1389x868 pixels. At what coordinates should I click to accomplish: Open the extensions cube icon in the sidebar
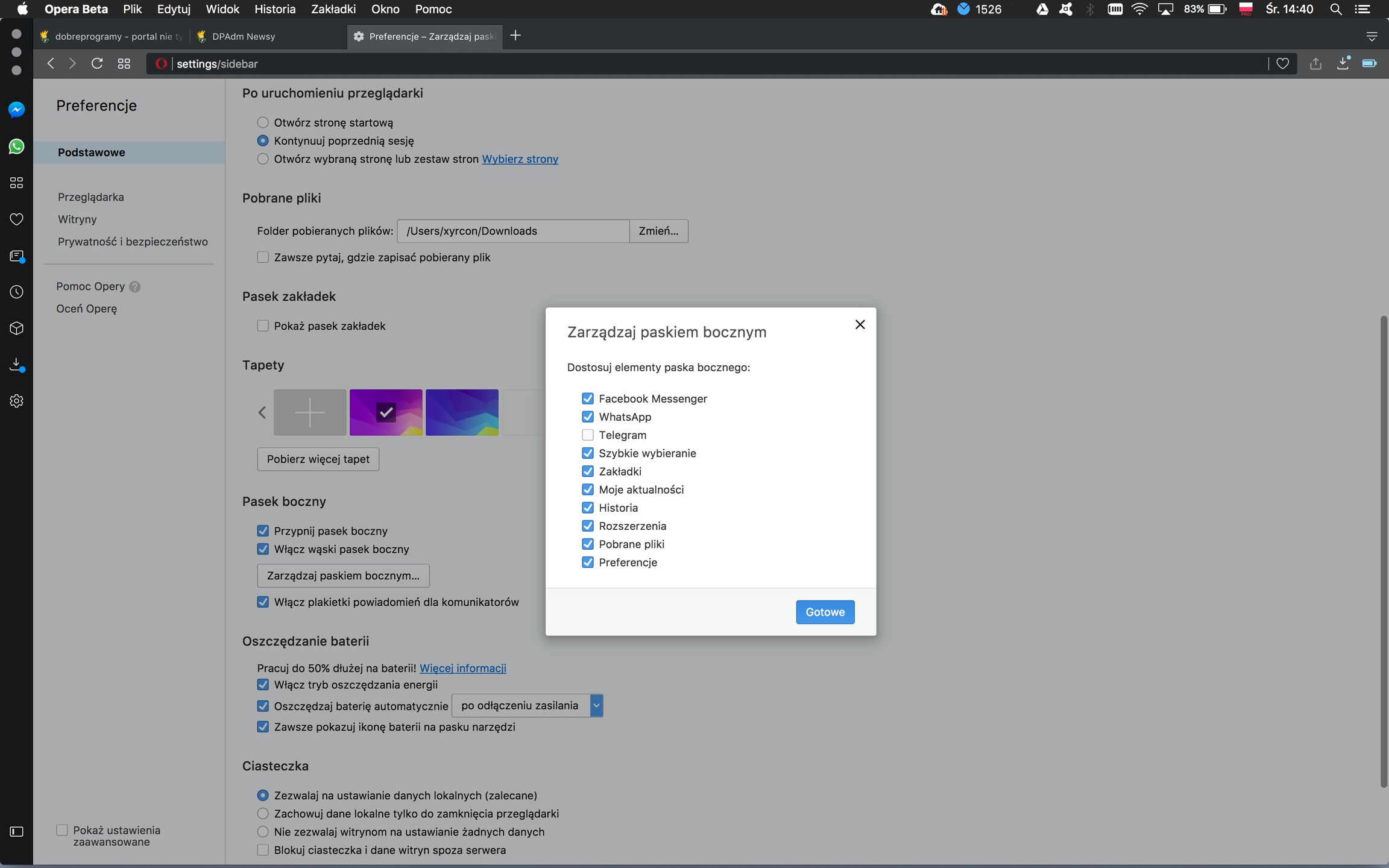coord(16,329)
